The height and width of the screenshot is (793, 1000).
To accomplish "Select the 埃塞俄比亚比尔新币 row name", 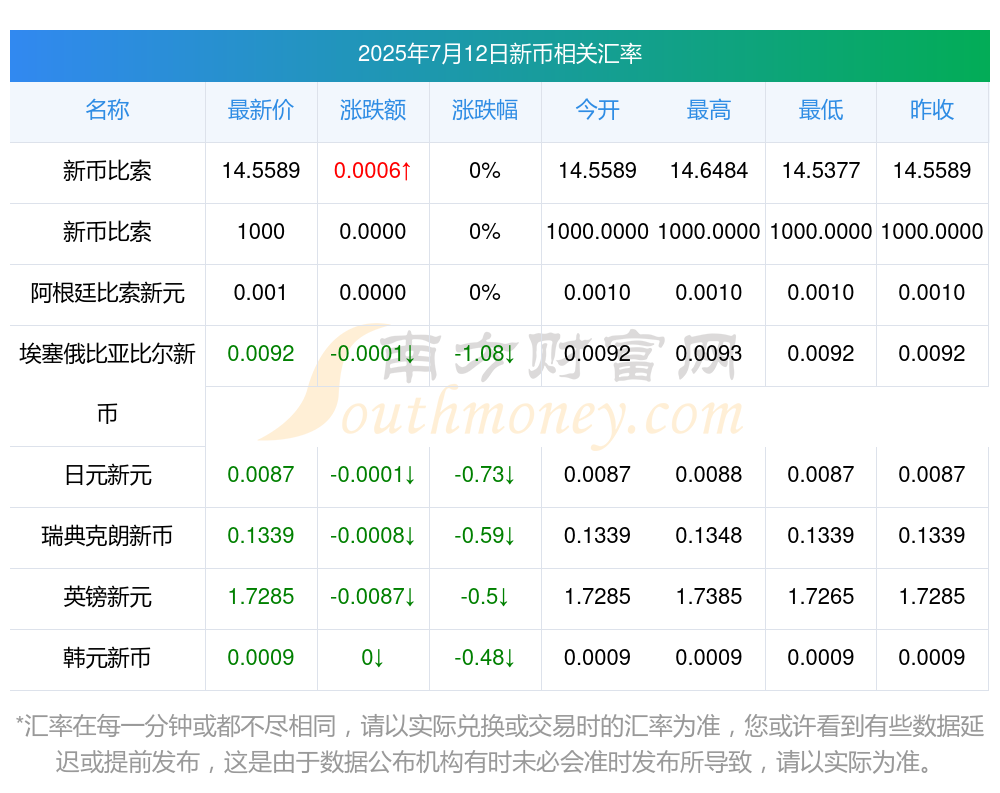I will (107, 383).
